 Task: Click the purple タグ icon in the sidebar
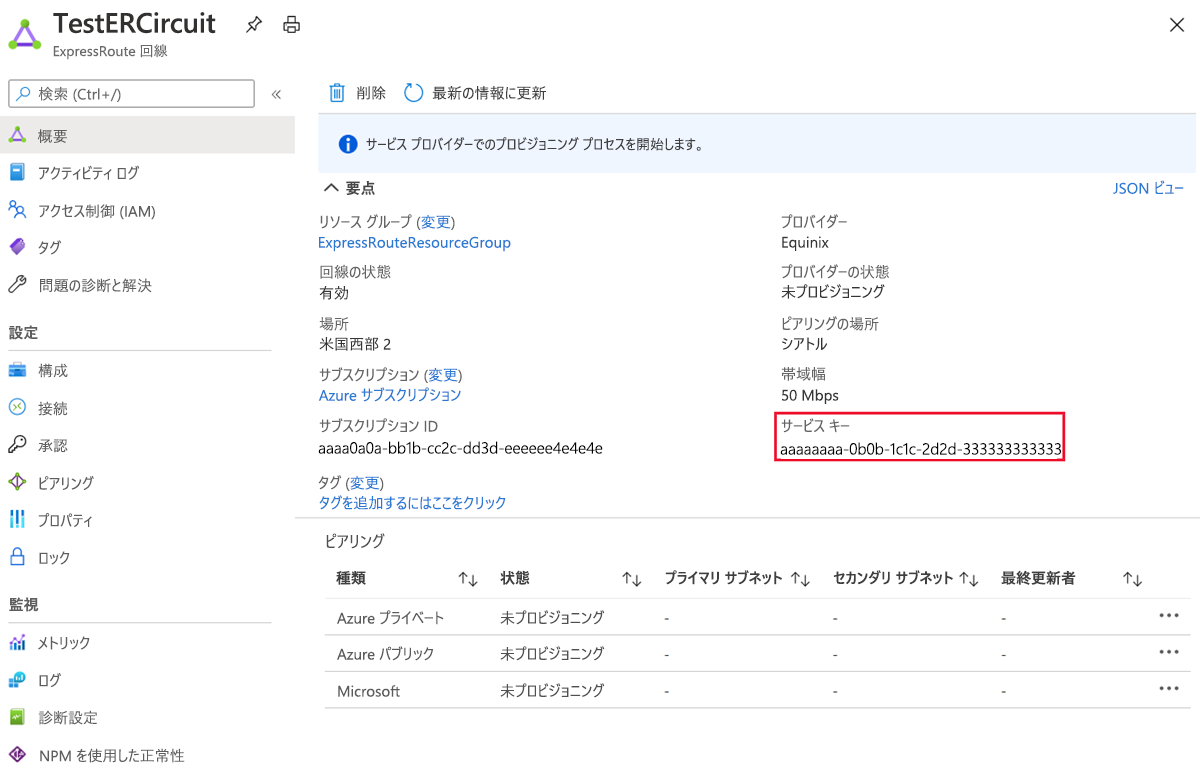[x=17, y=247]
